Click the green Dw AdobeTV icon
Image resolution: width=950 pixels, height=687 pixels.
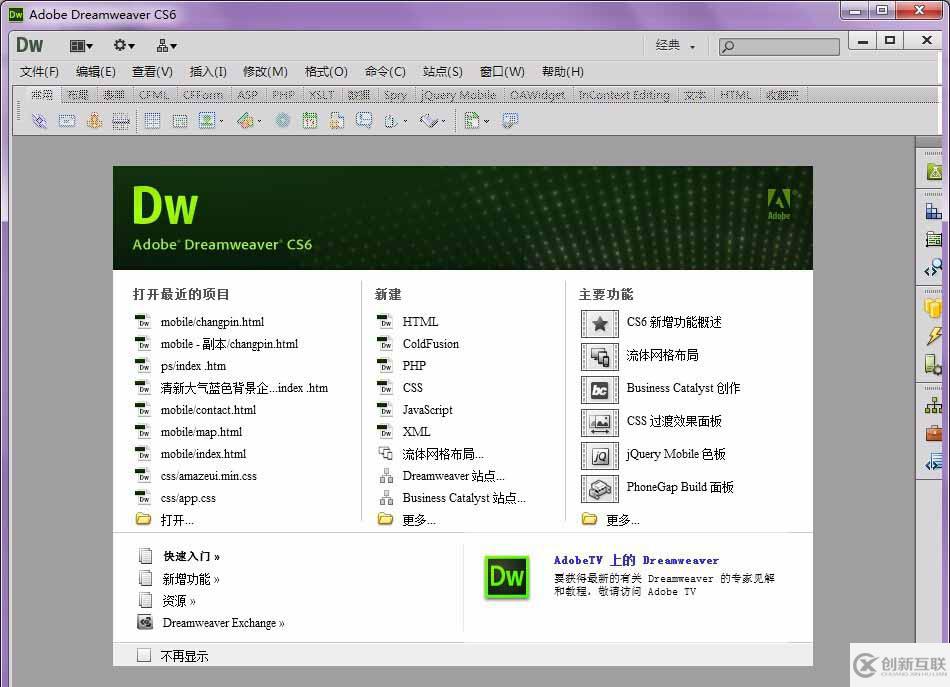(507, 577)
